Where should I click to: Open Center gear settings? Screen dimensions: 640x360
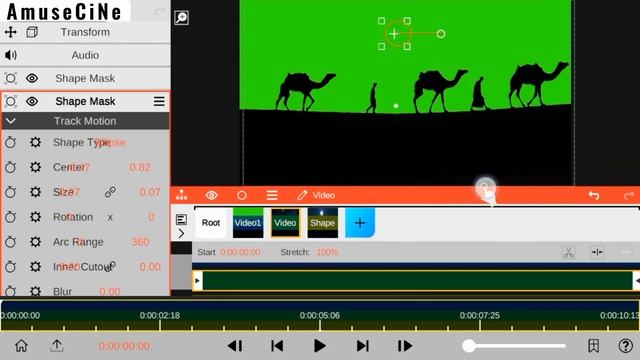36,167
